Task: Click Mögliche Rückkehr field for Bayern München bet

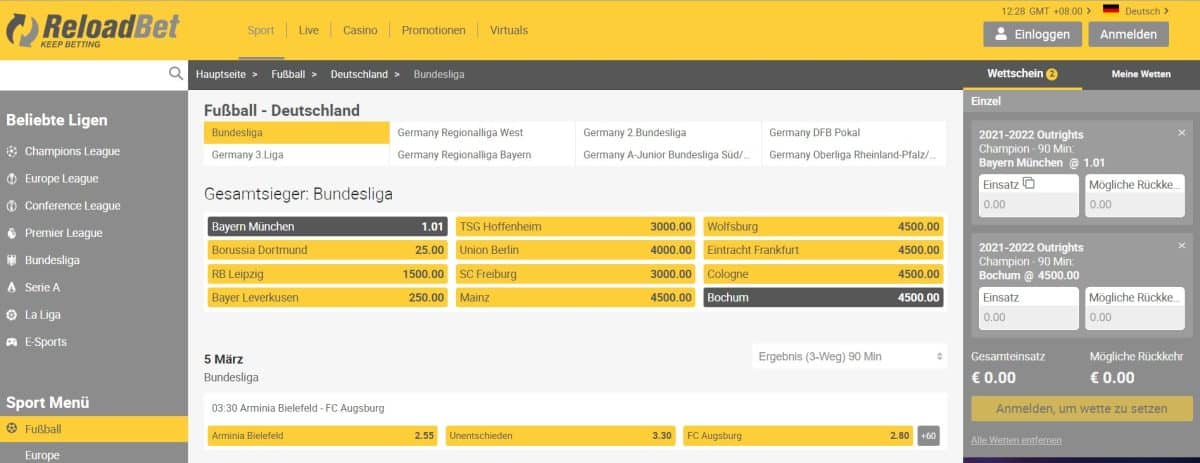Action: pyautogui.click(x=1135, y=204)
